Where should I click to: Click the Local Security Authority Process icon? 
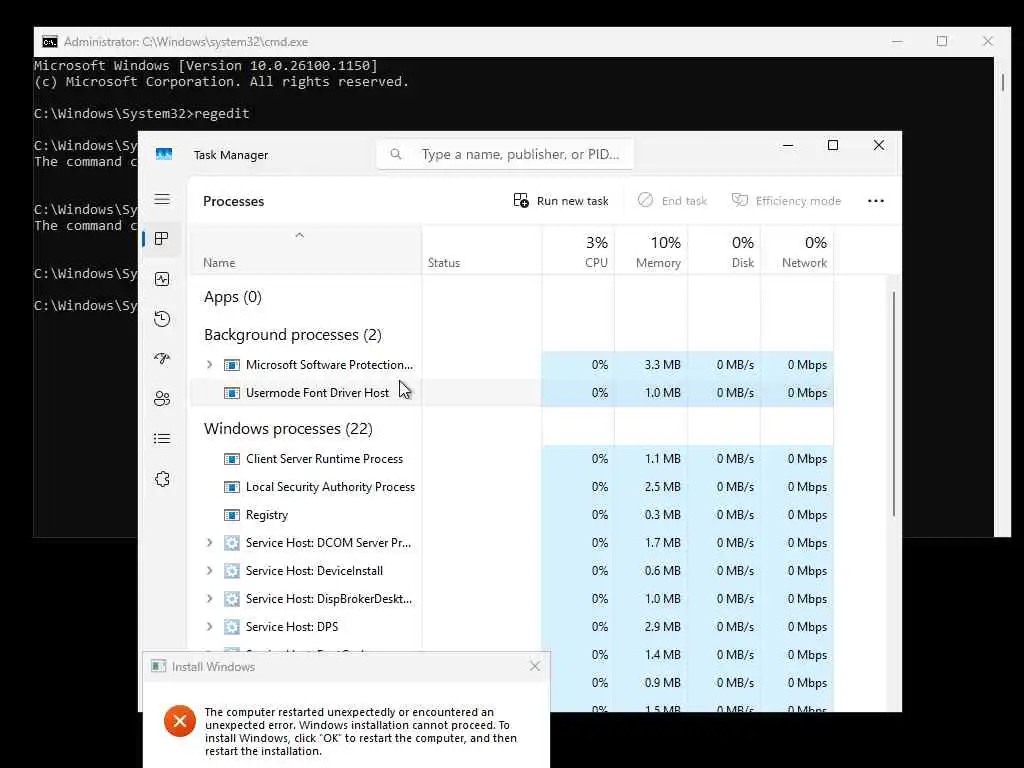[232, 487]
